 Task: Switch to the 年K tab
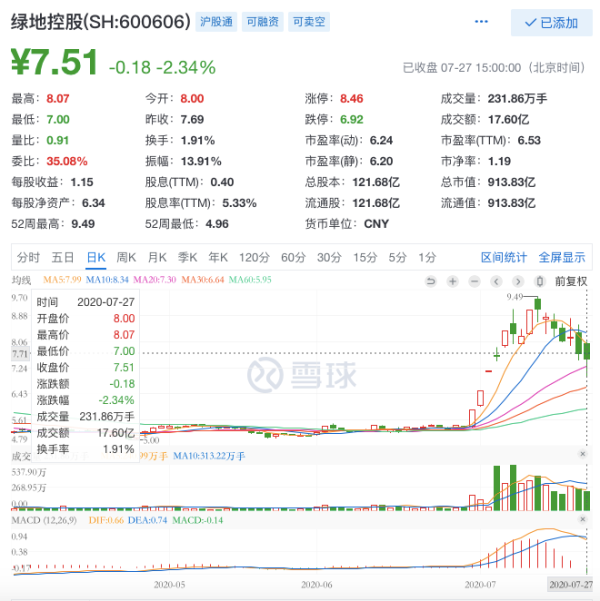218,258
